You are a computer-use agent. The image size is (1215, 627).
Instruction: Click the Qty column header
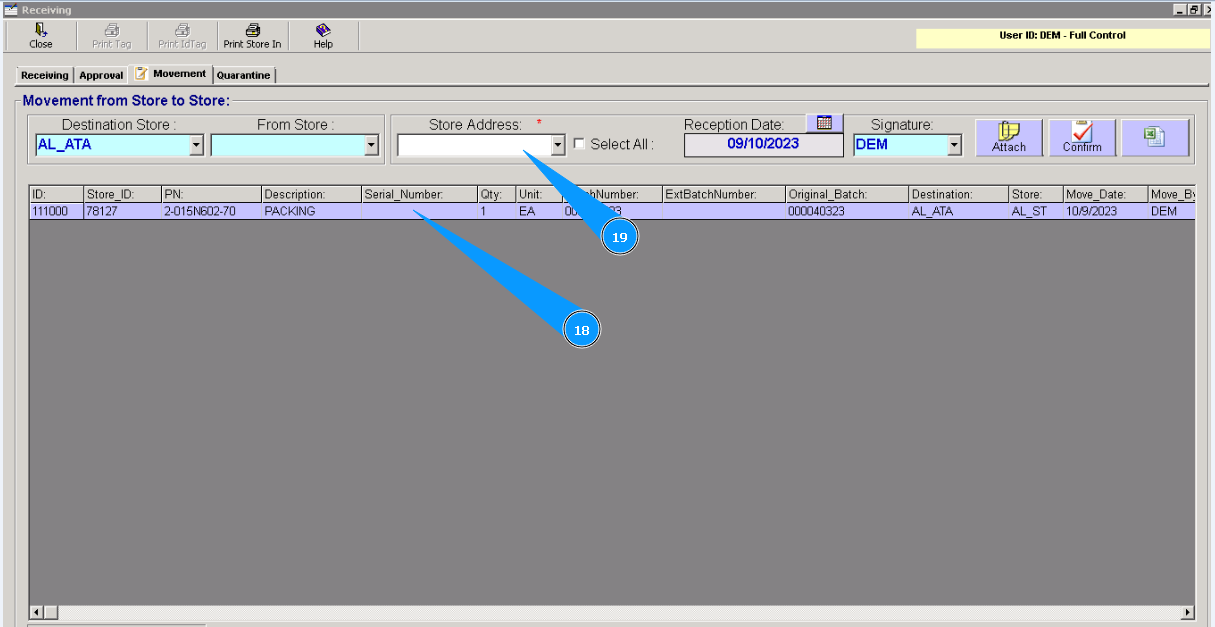[x=496, y=194]
